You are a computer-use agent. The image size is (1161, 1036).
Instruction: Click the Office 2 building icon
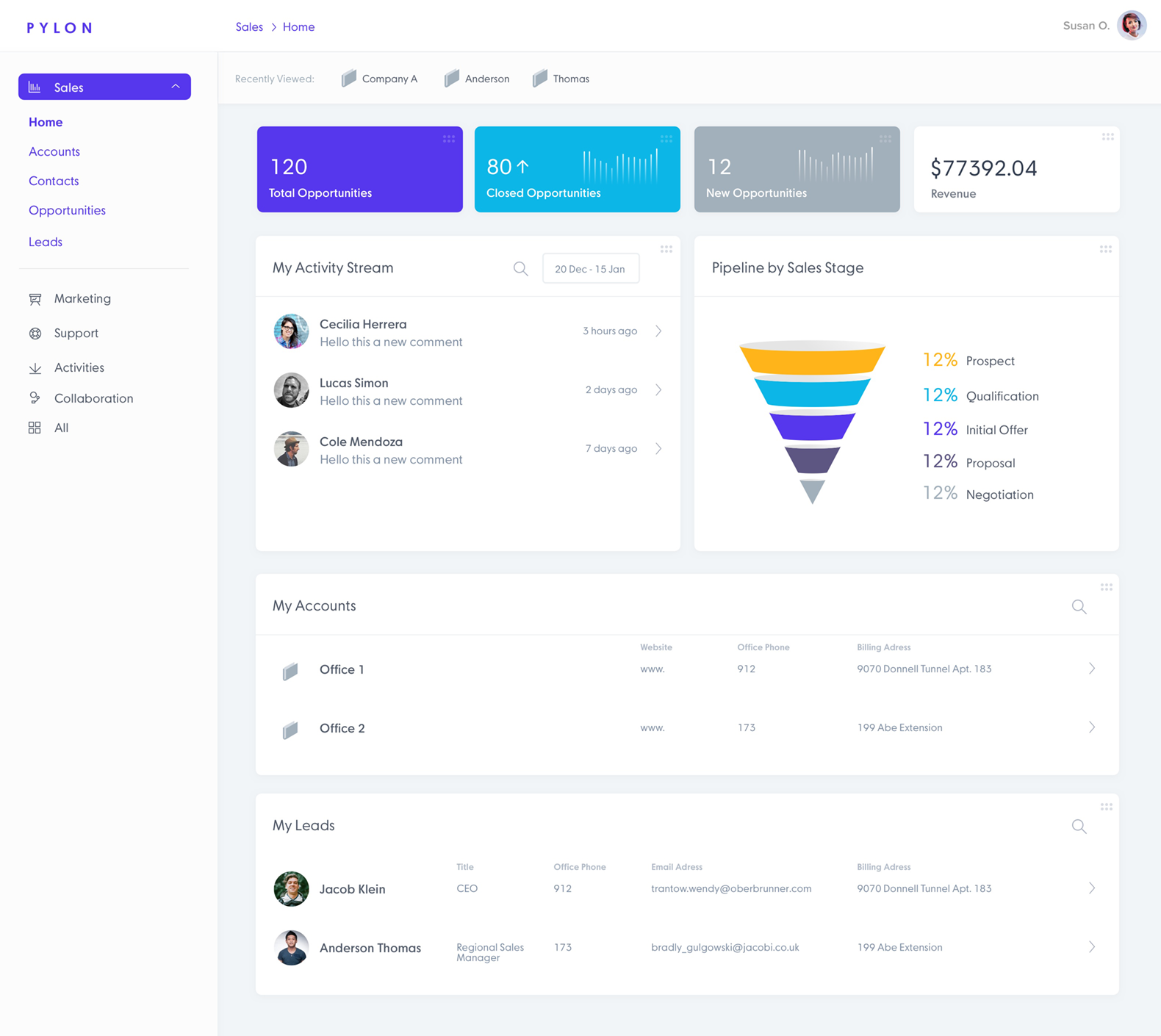(291, 729)
